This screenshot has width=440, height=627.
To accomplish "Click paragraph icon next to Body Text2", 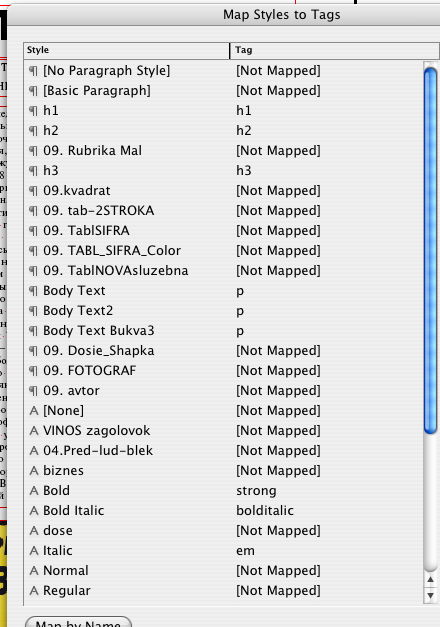I will coord(34,311).
